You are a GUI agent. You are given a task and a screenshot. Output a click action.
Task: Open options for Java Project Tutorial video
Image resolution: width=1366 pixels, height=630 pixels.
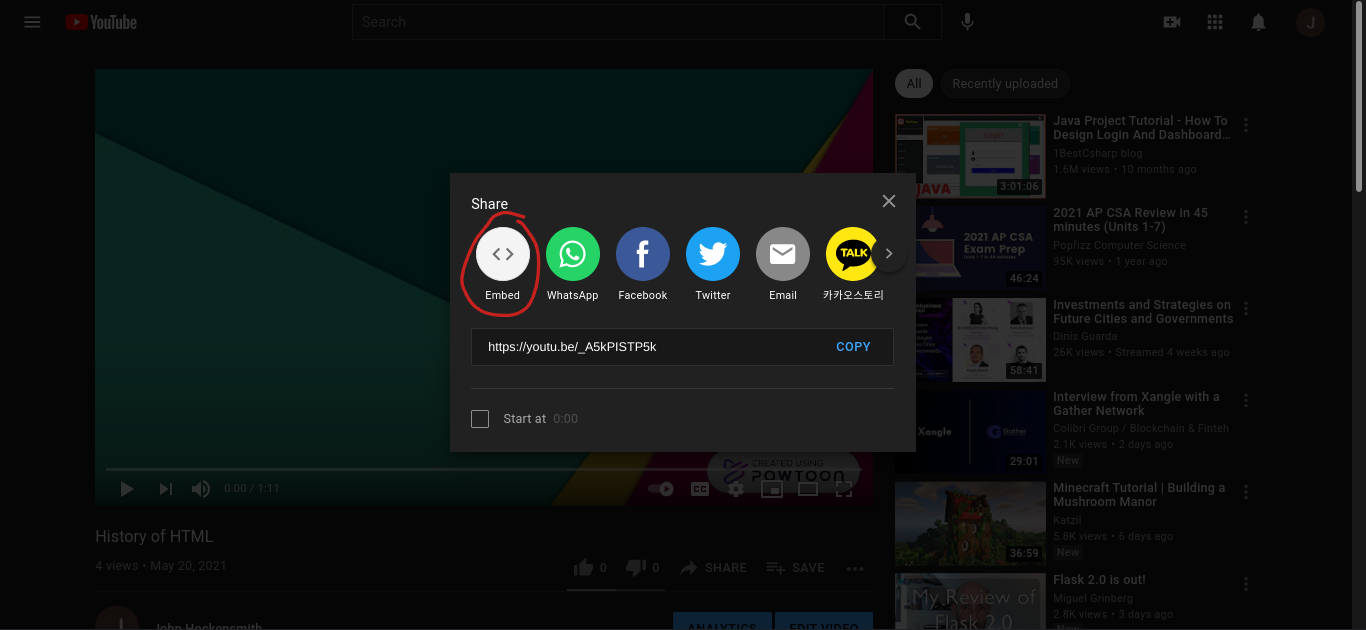pos(1246,126)
